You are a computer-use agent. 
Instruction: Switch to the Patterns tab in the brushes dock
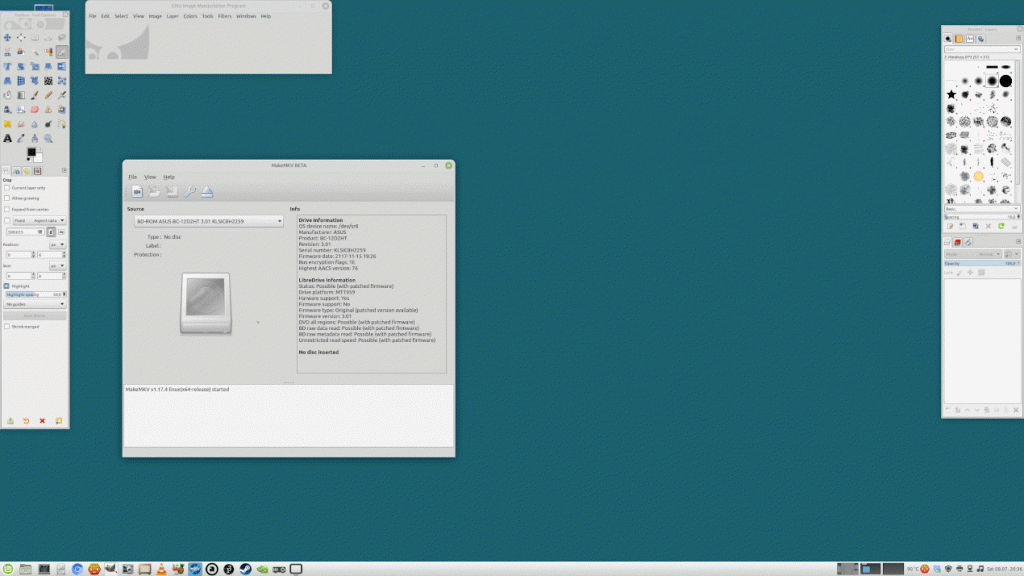click(959, 39)
